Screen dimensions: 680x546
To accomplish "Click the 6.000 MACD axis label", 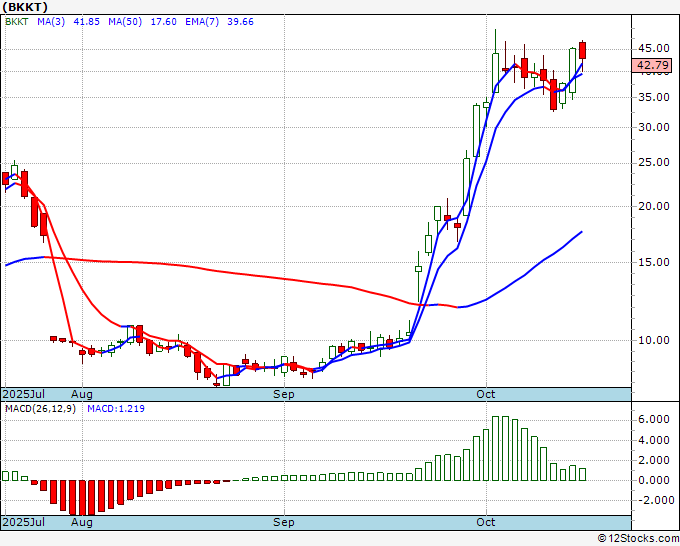I will click(654, 419).
